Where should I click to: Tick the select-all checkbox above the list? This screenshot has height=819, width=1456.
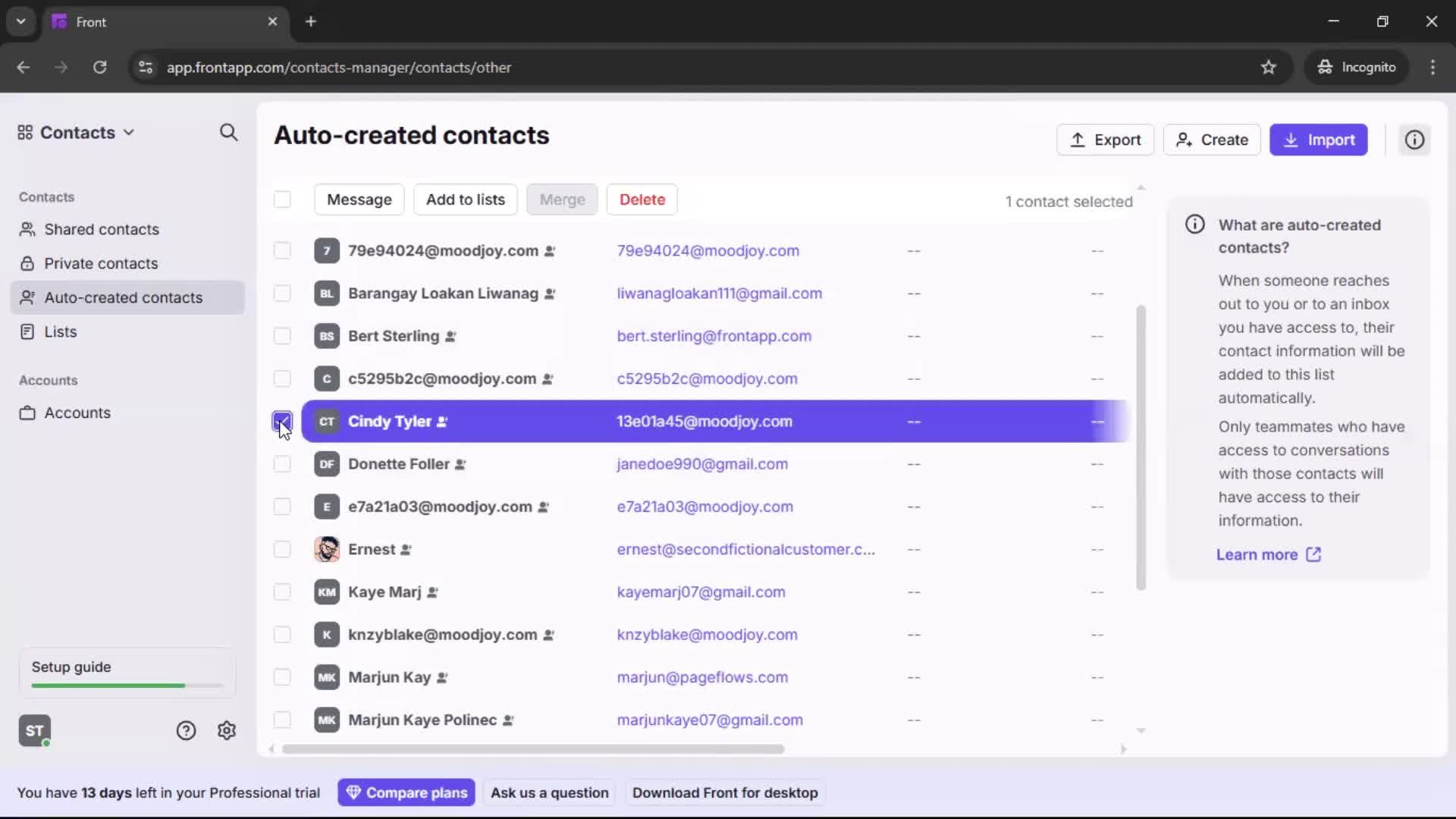pyautogui.click(x=282, y=199)
